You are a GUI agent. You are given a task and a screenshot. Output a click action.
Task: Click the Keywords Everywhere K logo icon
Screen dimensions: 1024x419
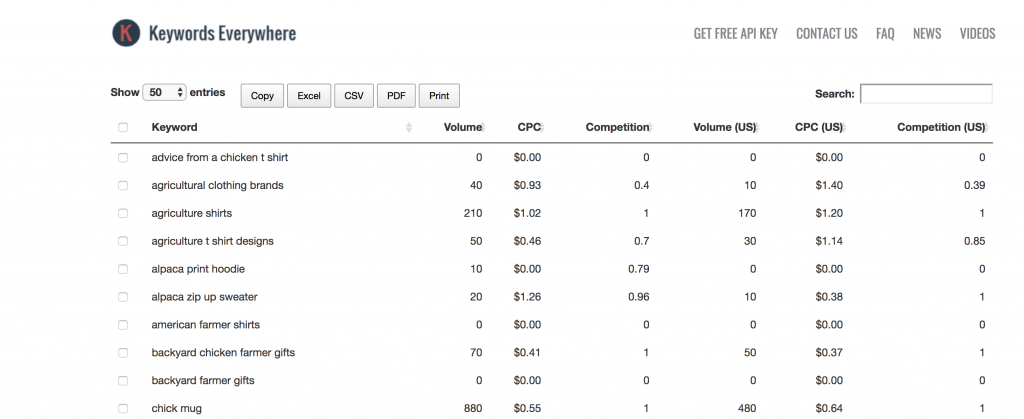click(x=126, y=33)
